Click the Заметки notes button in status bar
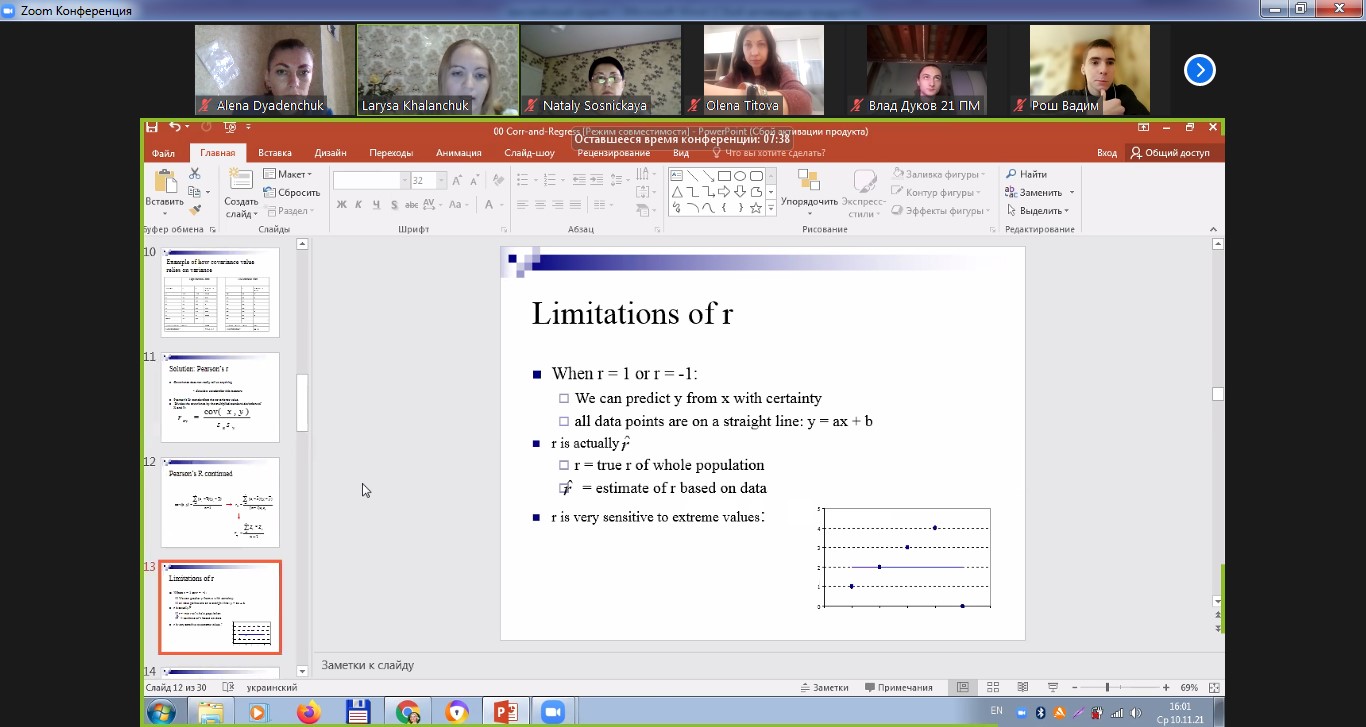Image resolution: width=1366 pixels, height=727 pixels. click(824, 688)
